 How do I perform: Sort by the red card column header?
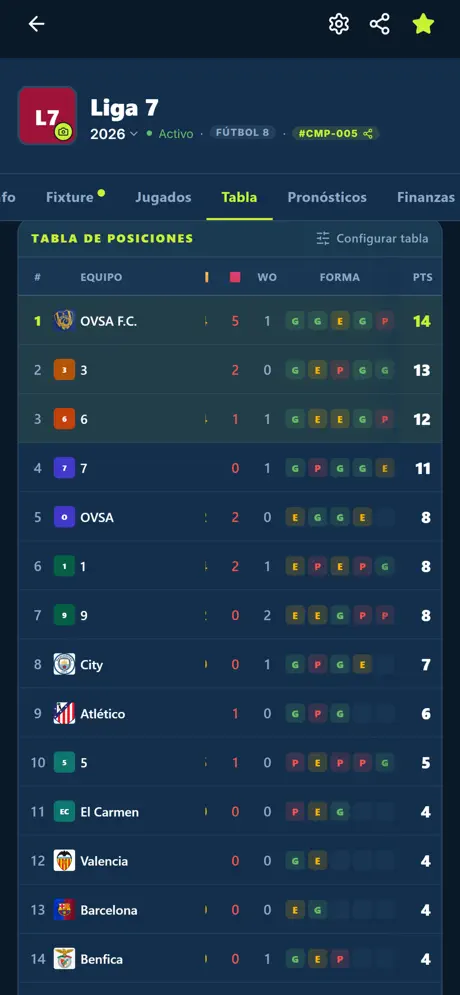[x=235, y=277]
